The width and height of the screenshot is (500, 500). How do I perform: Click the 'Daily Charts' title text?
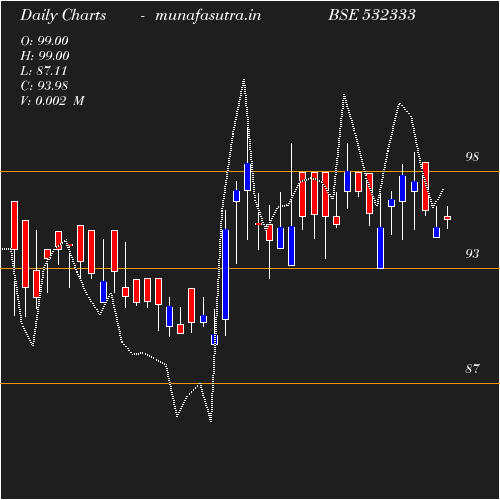click(63, 15)
